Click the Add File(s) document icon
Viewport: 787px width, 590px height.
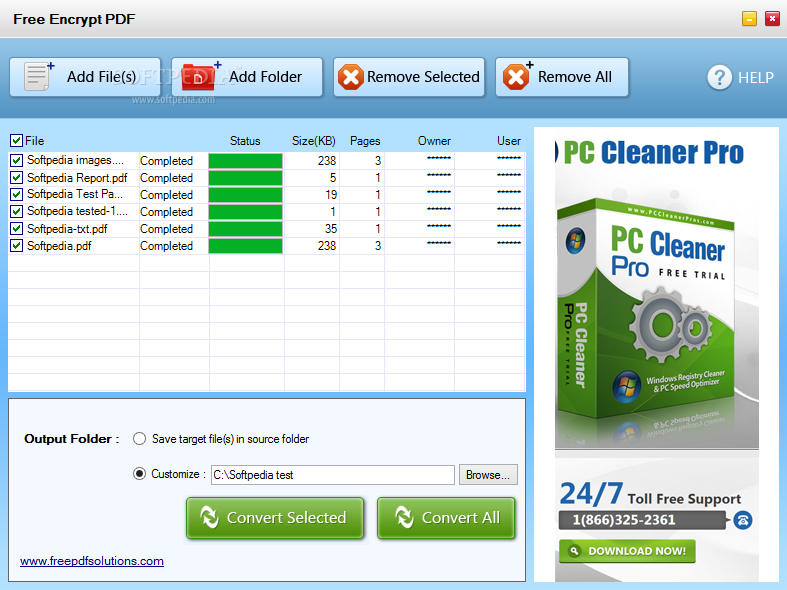pyautogui.click(x=39, y=76)
